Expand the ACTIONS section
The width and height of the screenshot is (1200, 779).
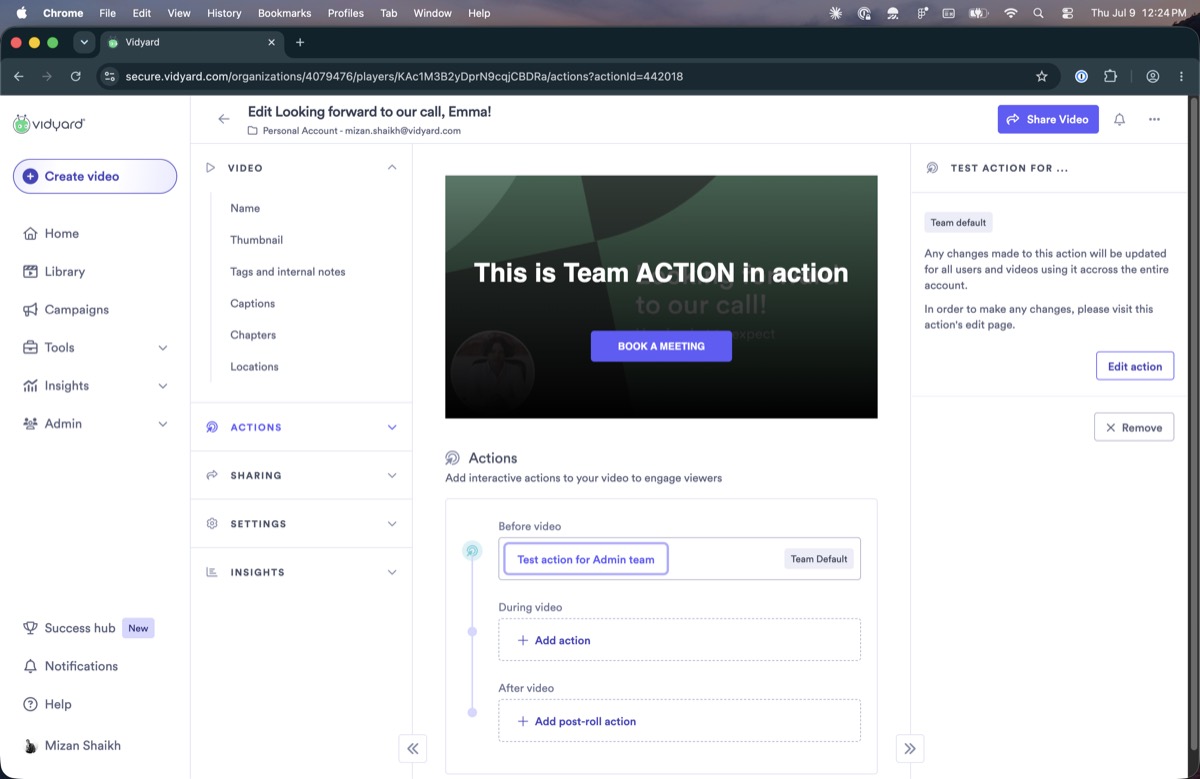[392, 427]
